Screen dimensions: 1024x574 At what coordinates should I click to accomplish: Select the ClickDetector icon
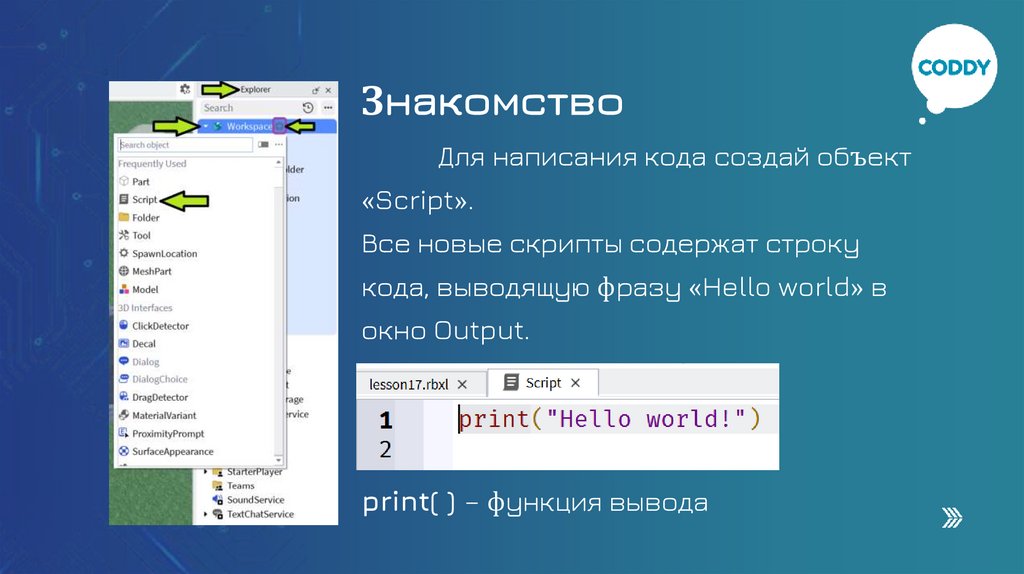click(x=124, y=325)
